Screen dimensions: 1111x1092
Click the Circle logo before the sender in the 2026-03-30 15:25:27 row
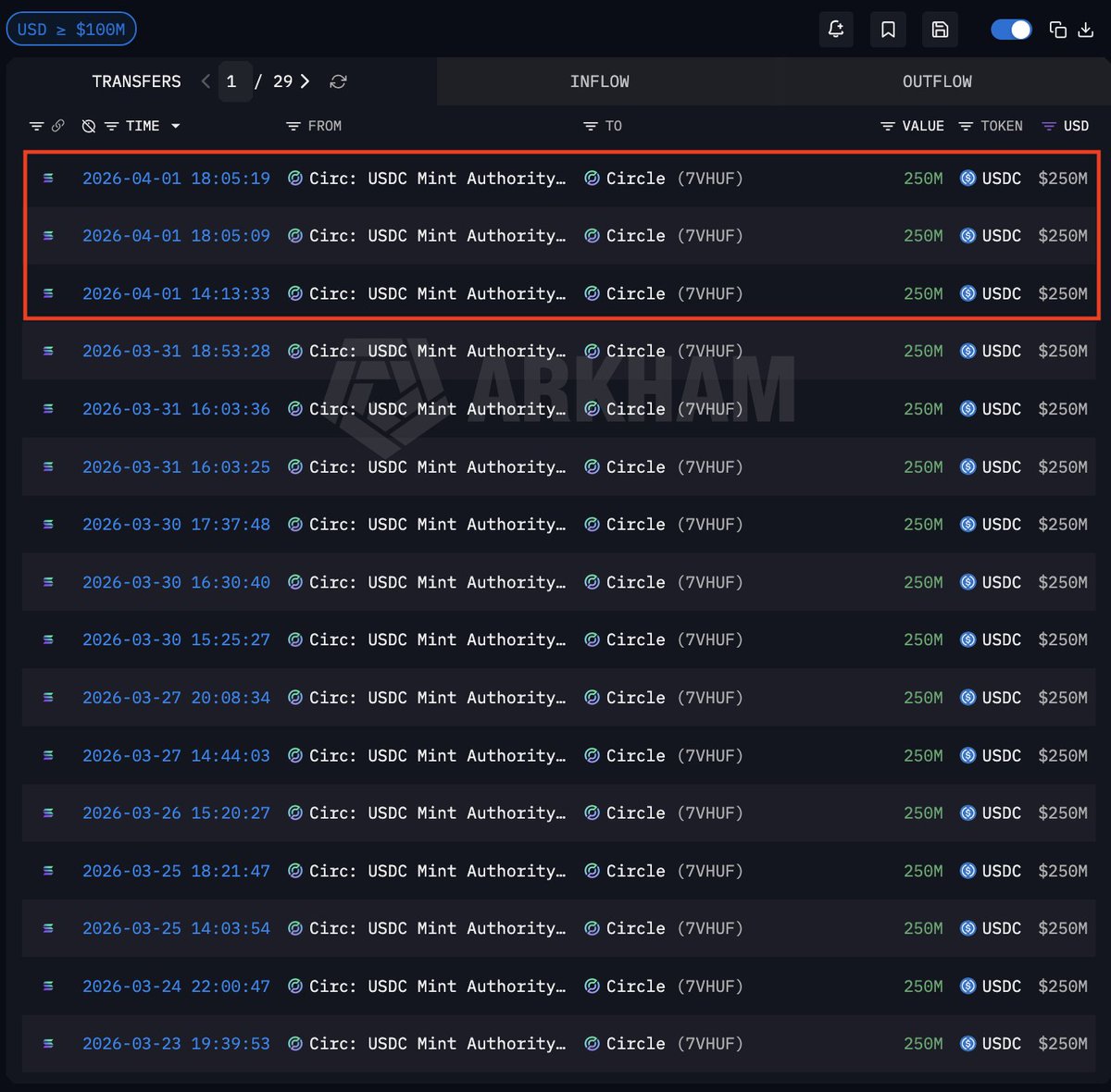click(x=295, y=640)
